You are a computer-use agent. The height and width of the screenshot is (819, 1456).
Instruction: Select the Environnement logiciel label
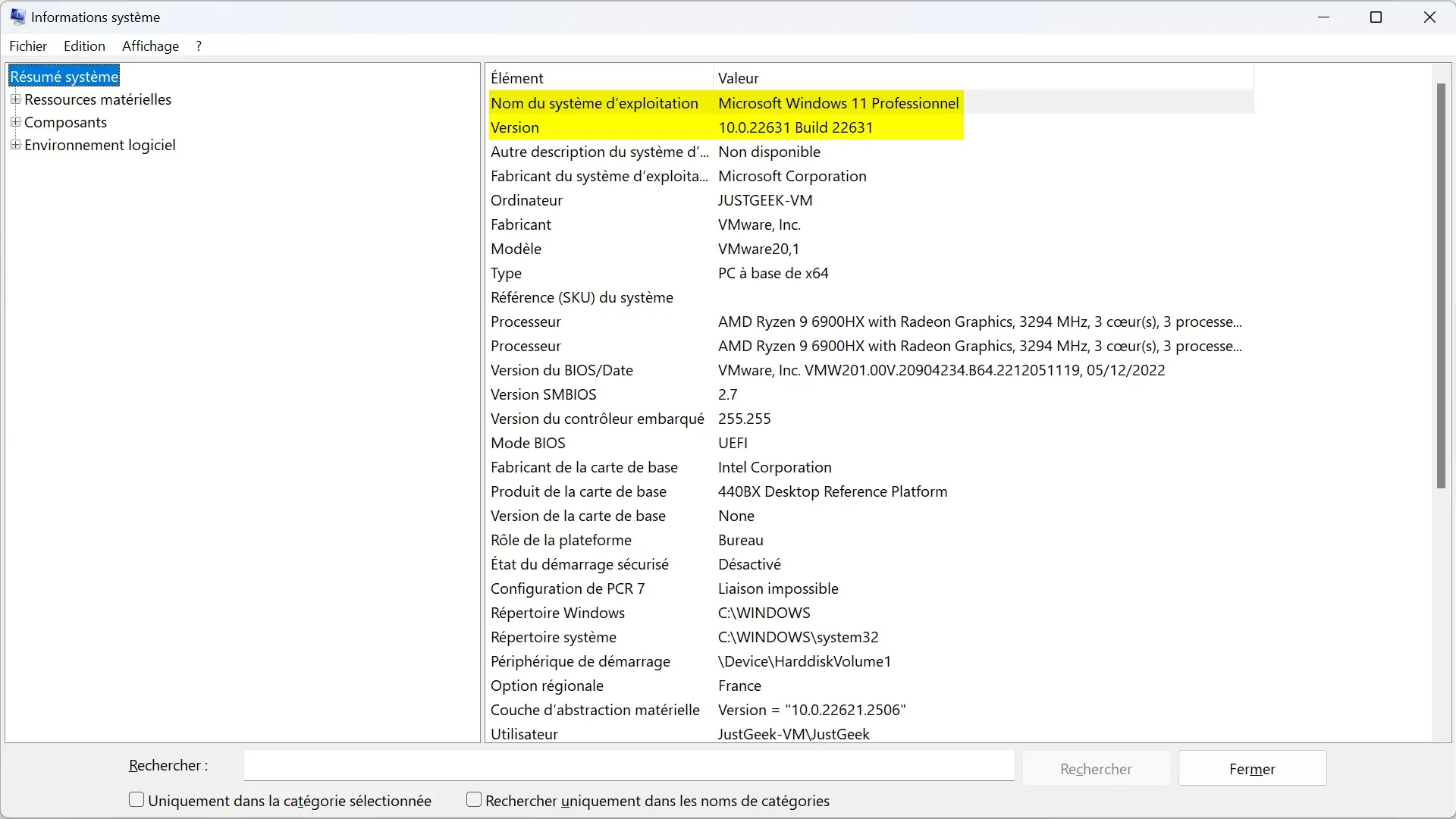click(x=100, y=145)
